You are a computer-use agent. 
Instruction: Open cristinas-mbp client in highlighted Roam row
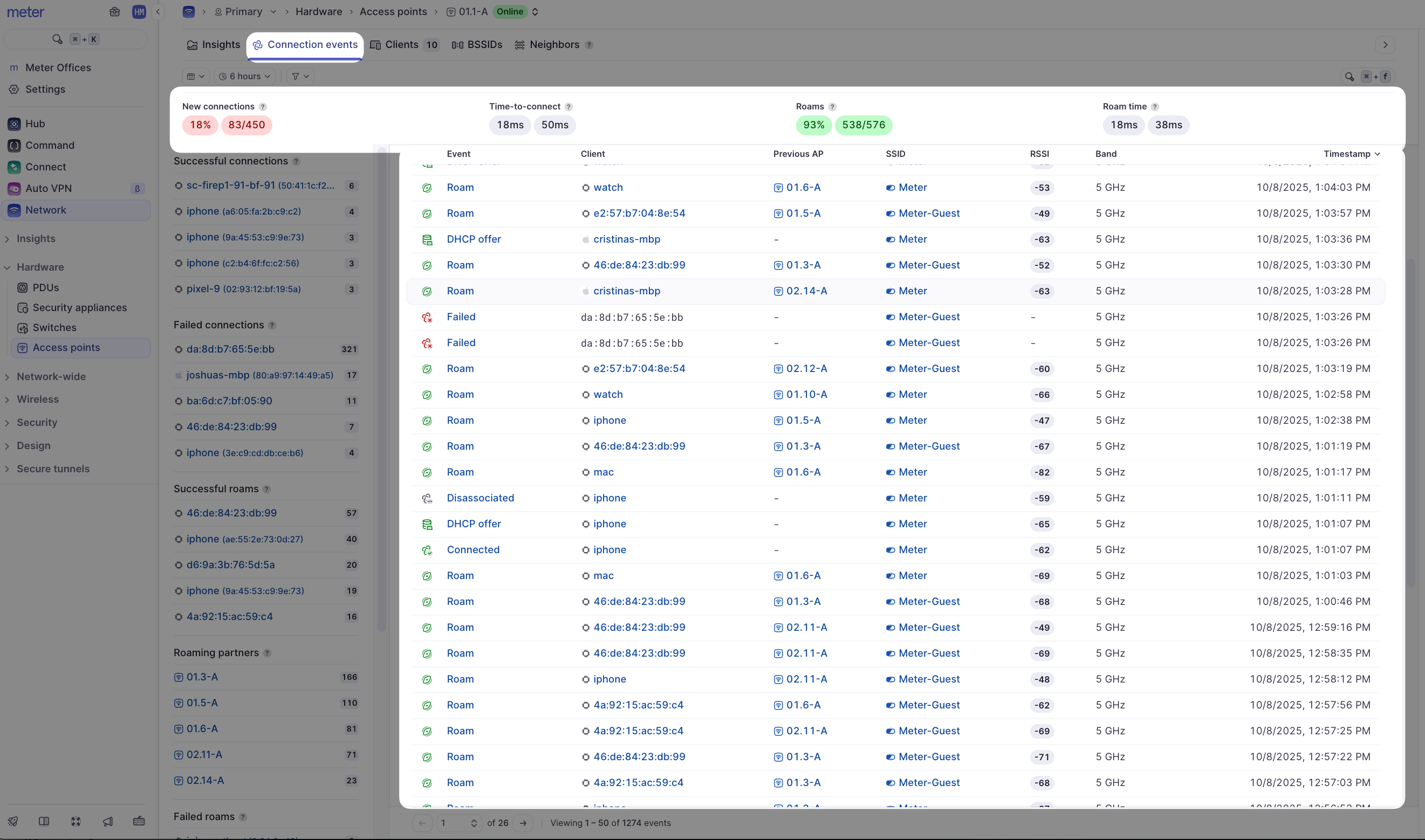click(x=626, y=291)
